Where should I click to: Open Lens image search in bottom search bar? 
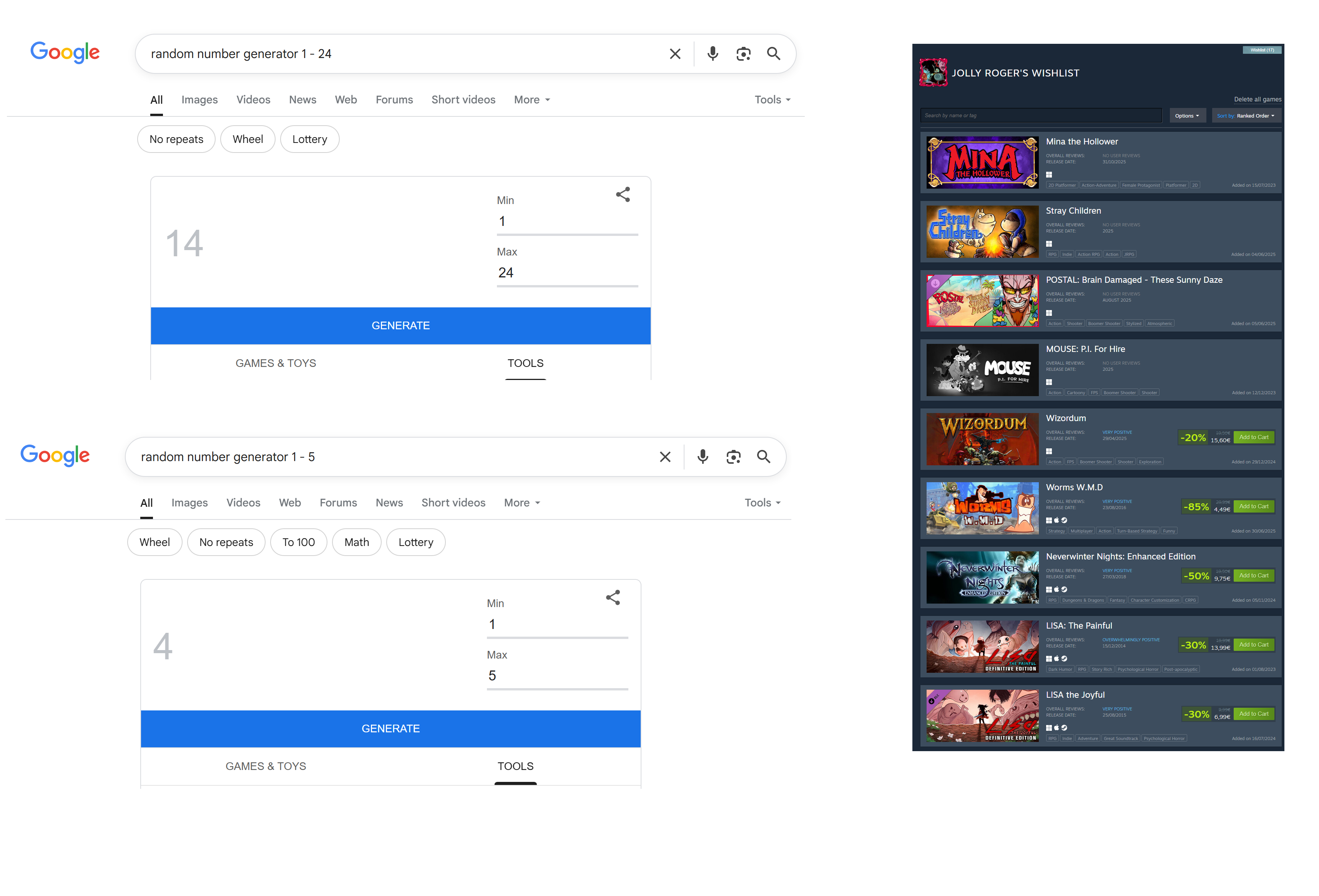(733, 457)
